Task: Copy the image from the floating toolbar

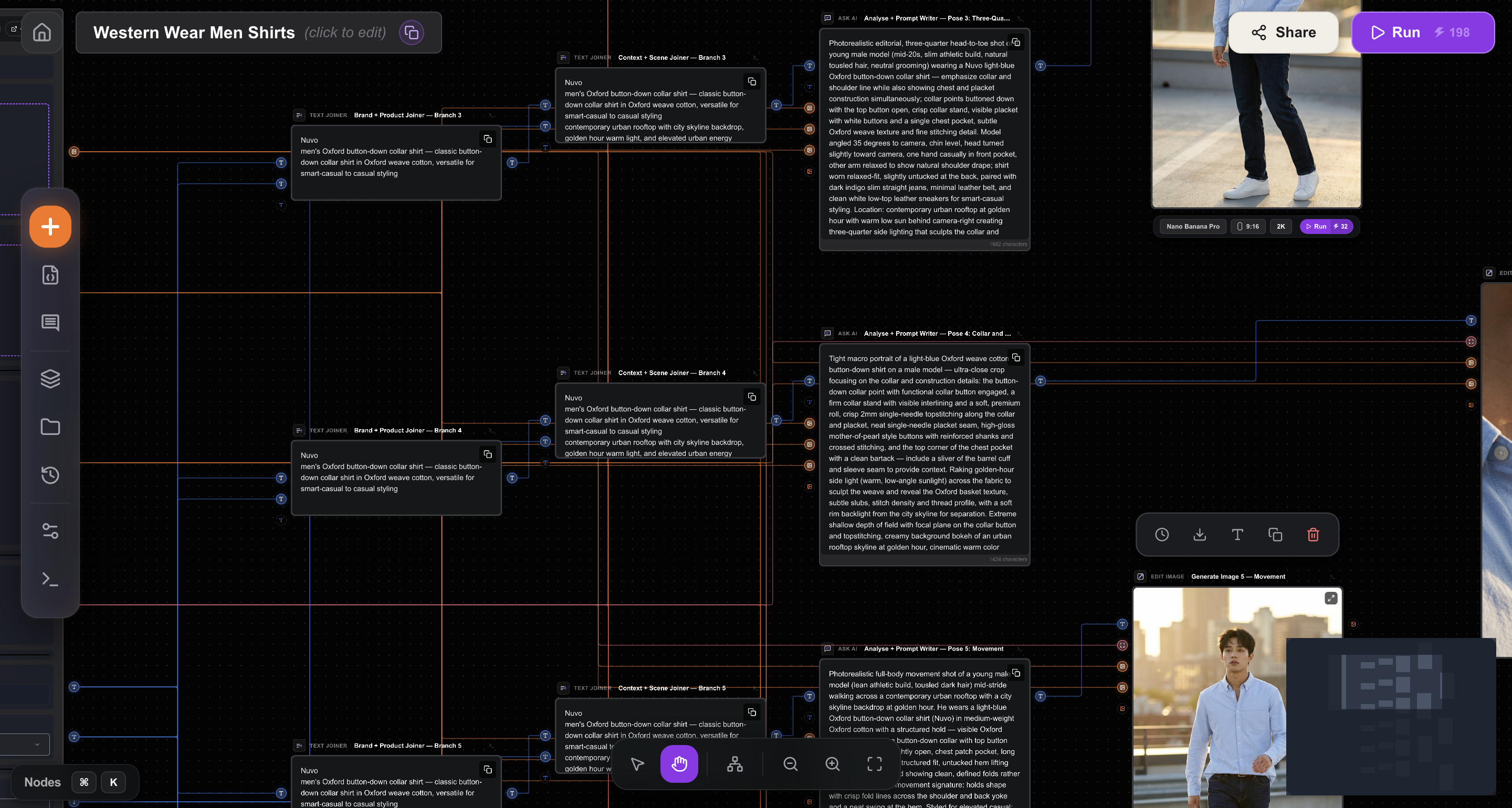Action: tap(1275, 535)
